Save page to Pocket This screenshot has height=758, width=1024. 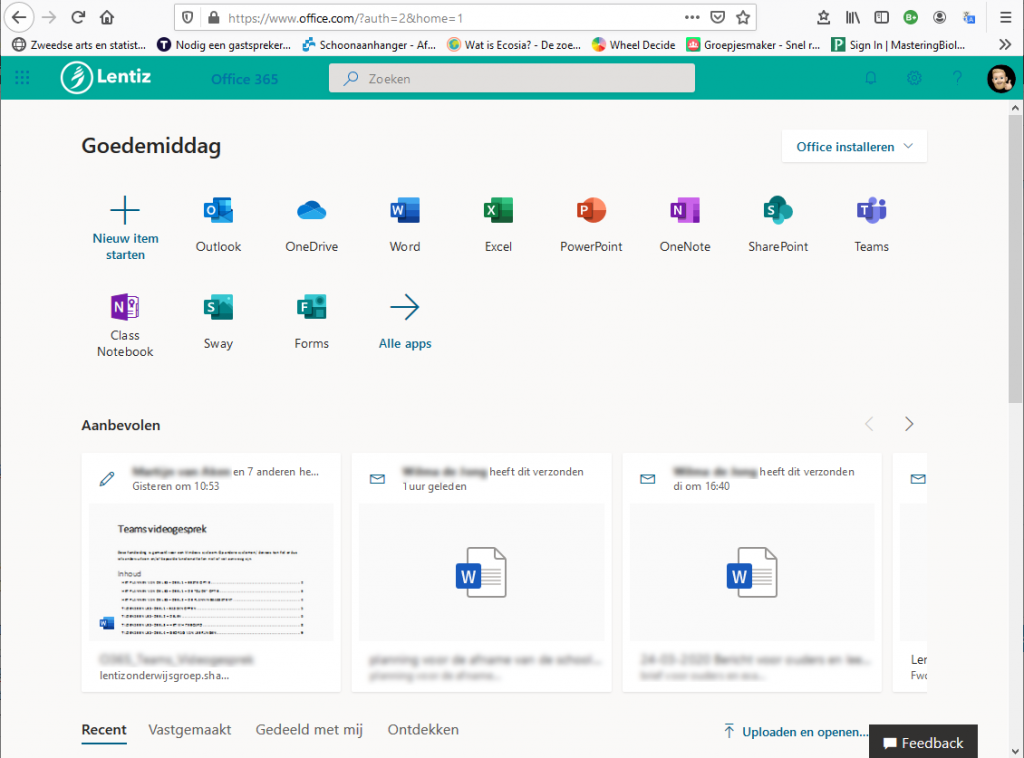point(717,18)
